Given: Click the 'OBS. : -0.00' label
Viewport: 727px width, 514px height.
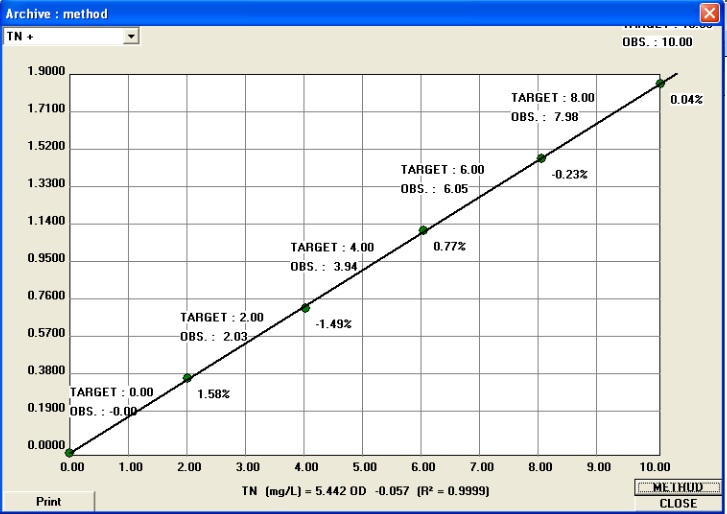Looking at the screenshot, I should click(103, 411).
